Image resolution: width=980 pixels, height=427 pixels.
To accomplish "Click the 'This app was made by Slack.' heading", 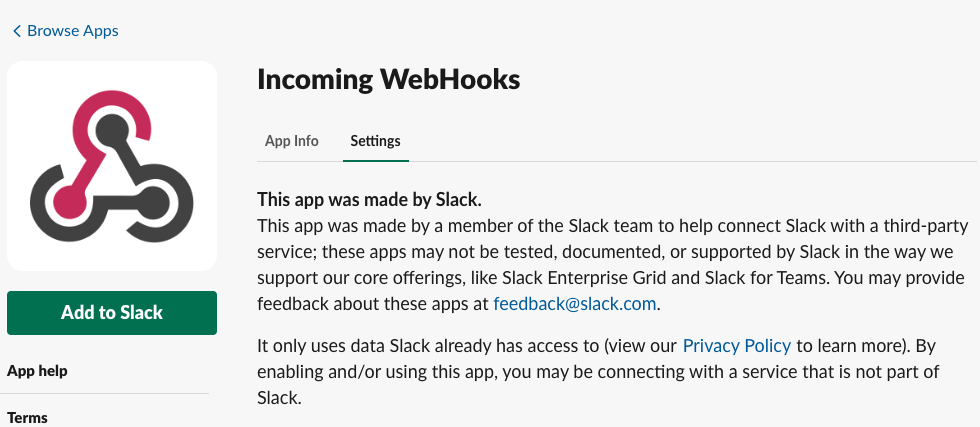I will [376, 199].
